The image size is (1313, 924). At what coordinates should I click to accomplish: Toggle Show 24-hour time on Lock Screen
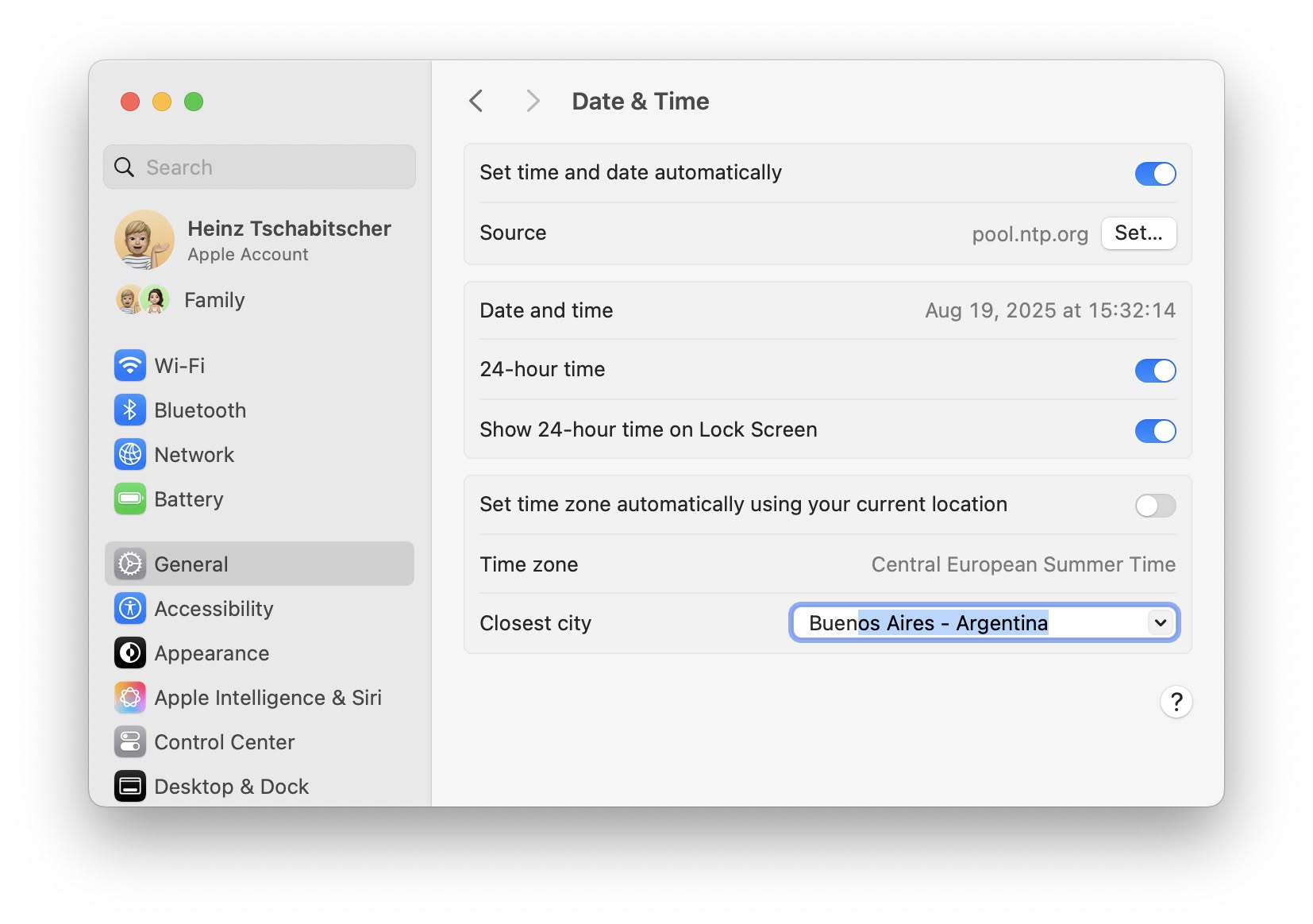1155,431
